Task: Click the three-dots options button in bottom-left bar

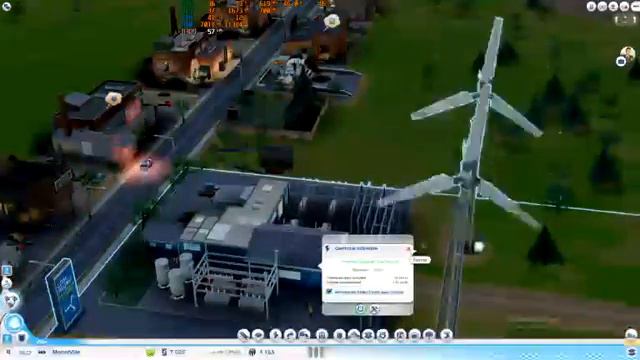Action: pos(42,352)
